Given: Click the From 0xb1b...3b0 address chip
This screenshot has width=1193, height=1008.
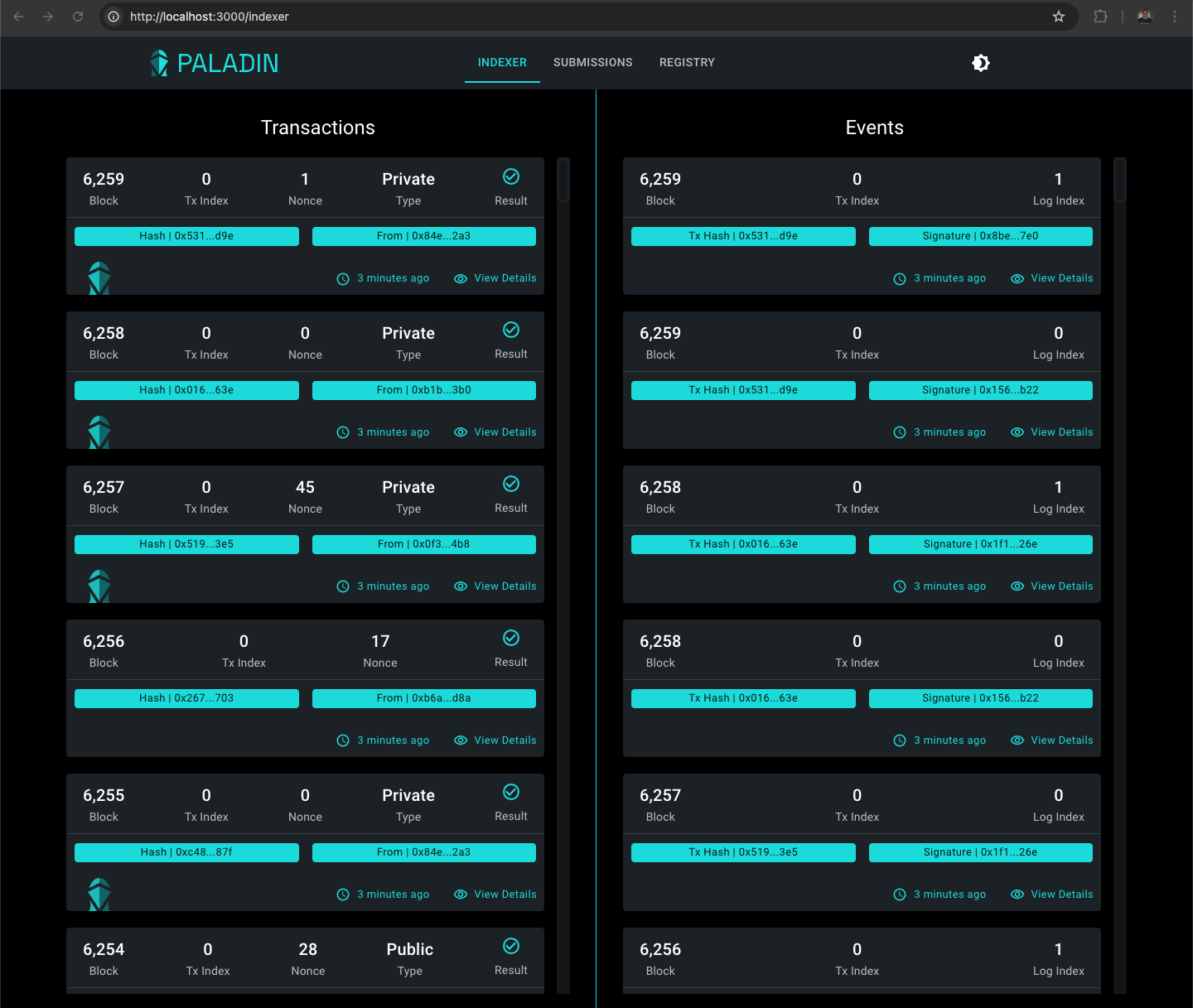Looking at the screenshot, I should click(423, 390).
